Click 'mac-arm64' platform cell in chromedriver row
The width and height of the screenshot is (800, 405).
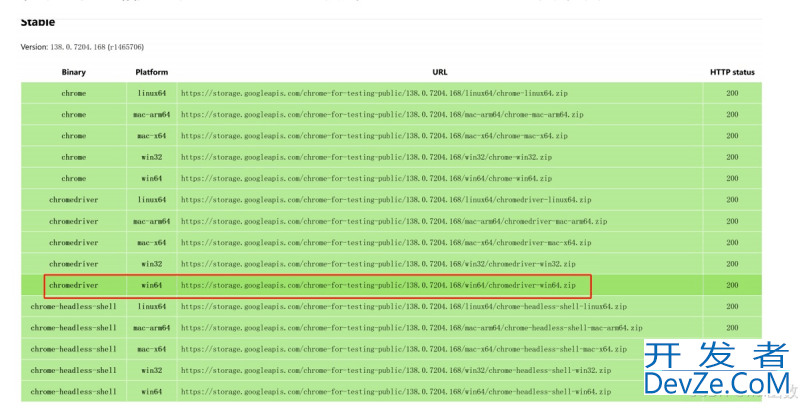tap(152, 221)
